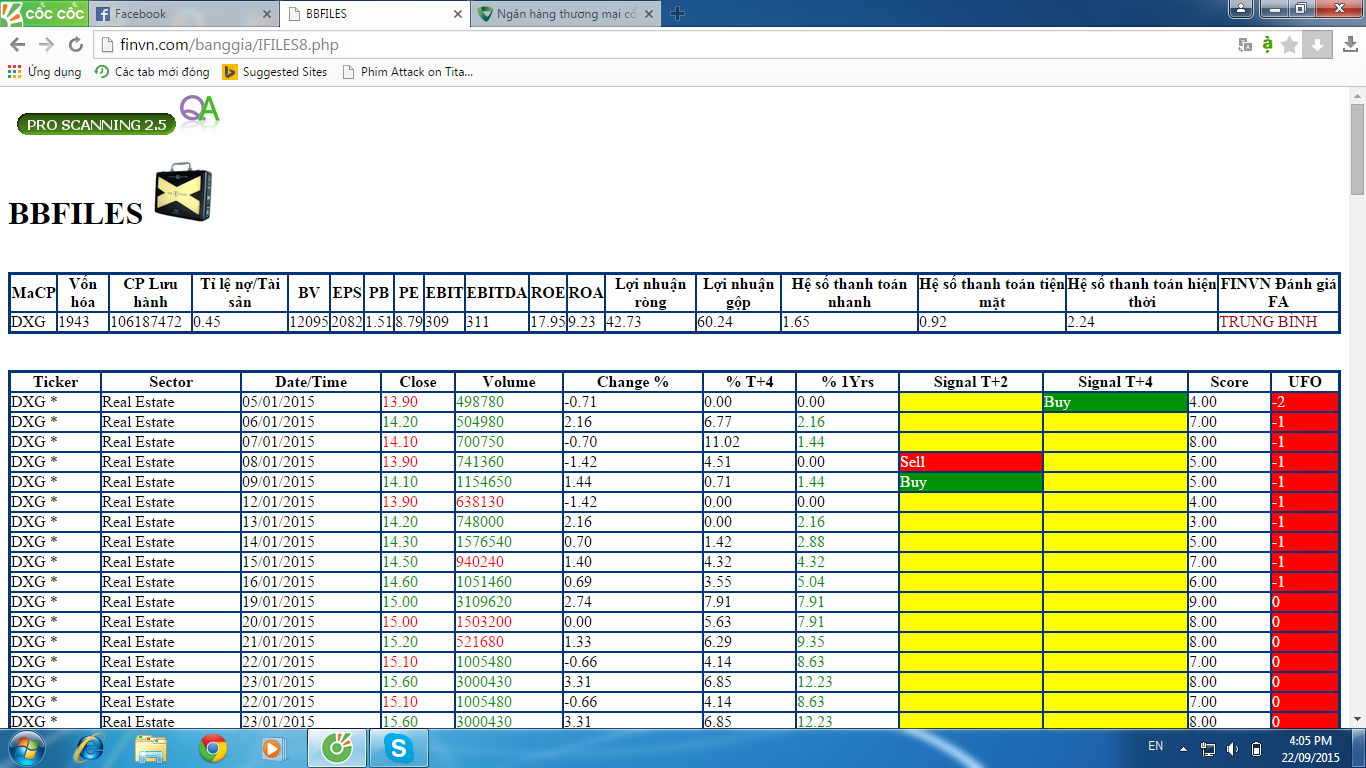Click the Ticker column header
The width and height of the screenshot is (1366, 768).
pos(55,382)
